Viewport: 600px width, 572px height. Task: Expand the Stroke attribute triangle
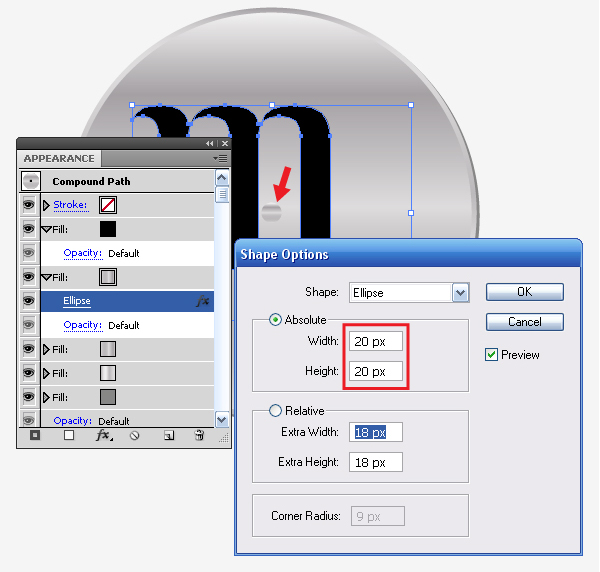(46, 205)
